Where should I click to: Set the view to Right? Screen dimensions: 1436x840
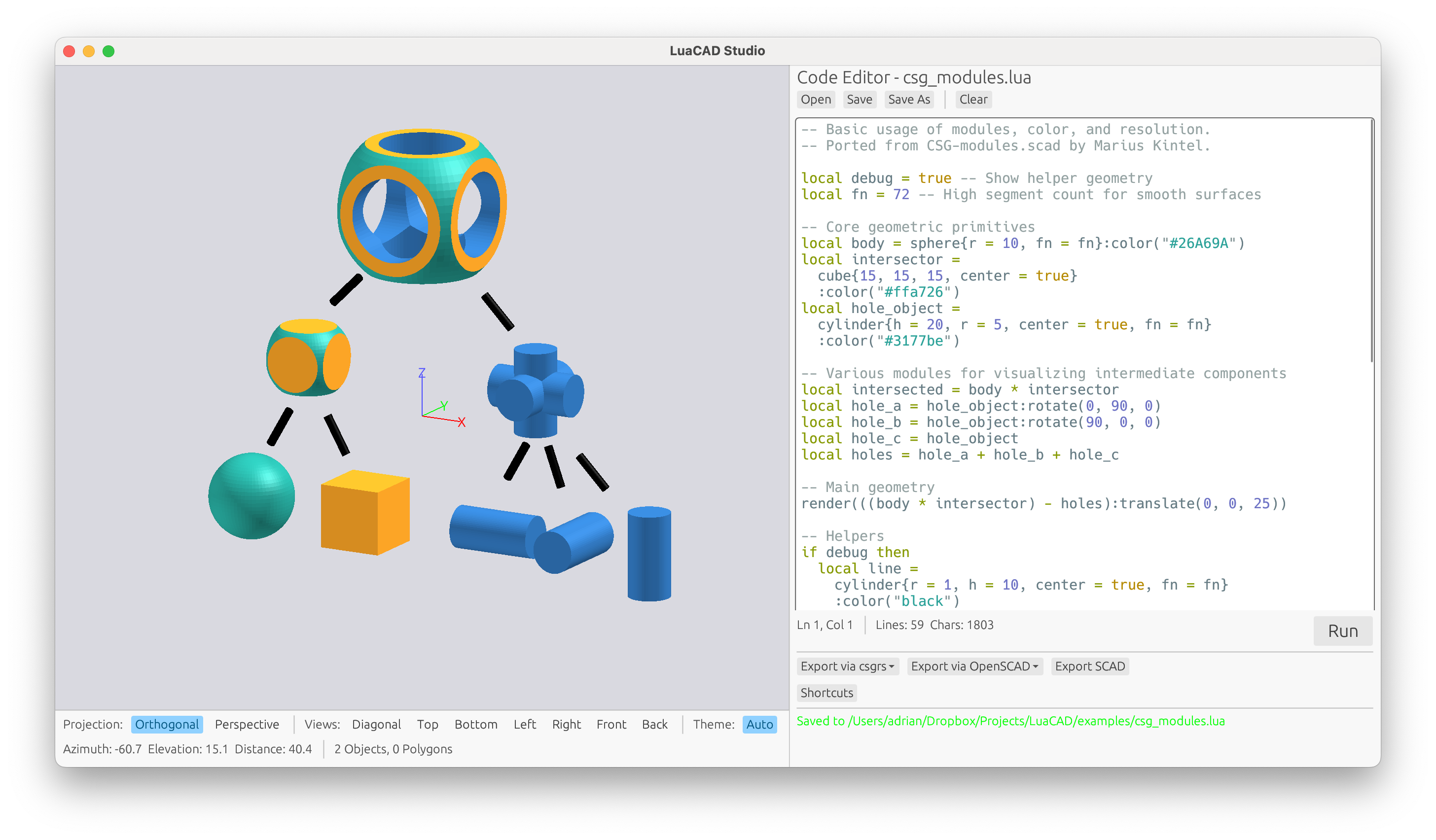click(566, 724)
